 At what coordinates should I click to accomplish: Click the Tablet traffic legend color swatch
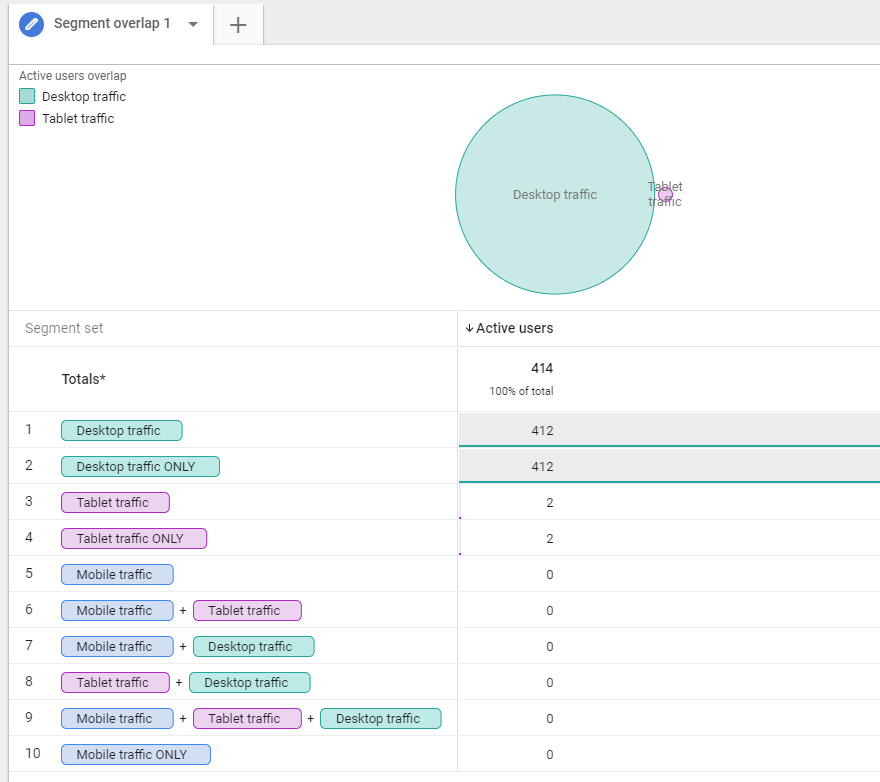click(27, 119)
